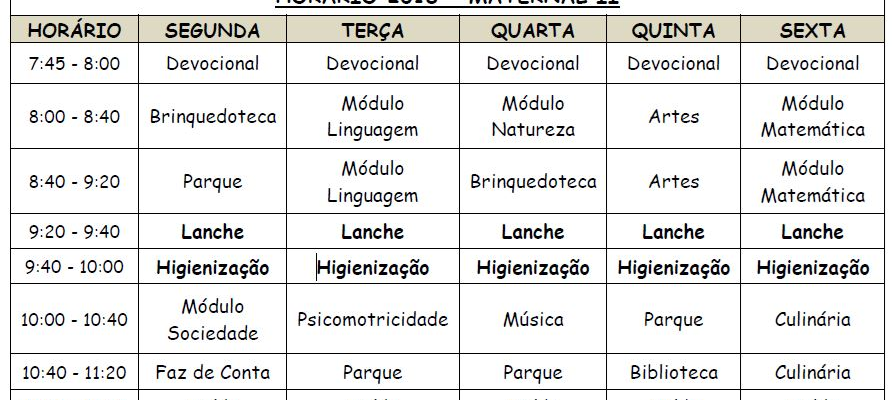Select the TERÇA column header
This screenshot has width=892, height=400.
(x=373, y=29)
